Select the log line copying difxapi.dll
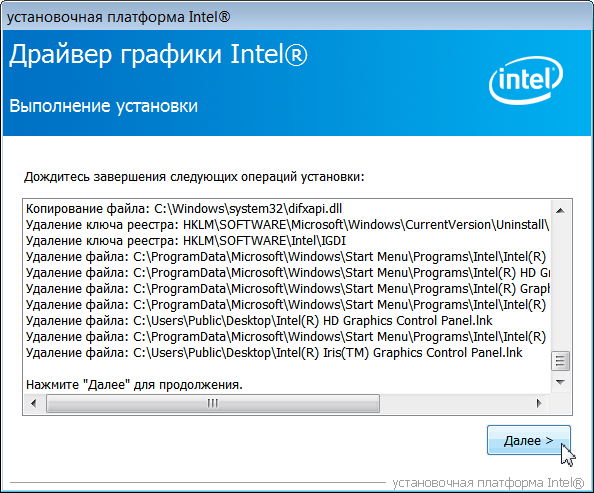594x493 pixels. pyautogui.click(x=184, y=208)
